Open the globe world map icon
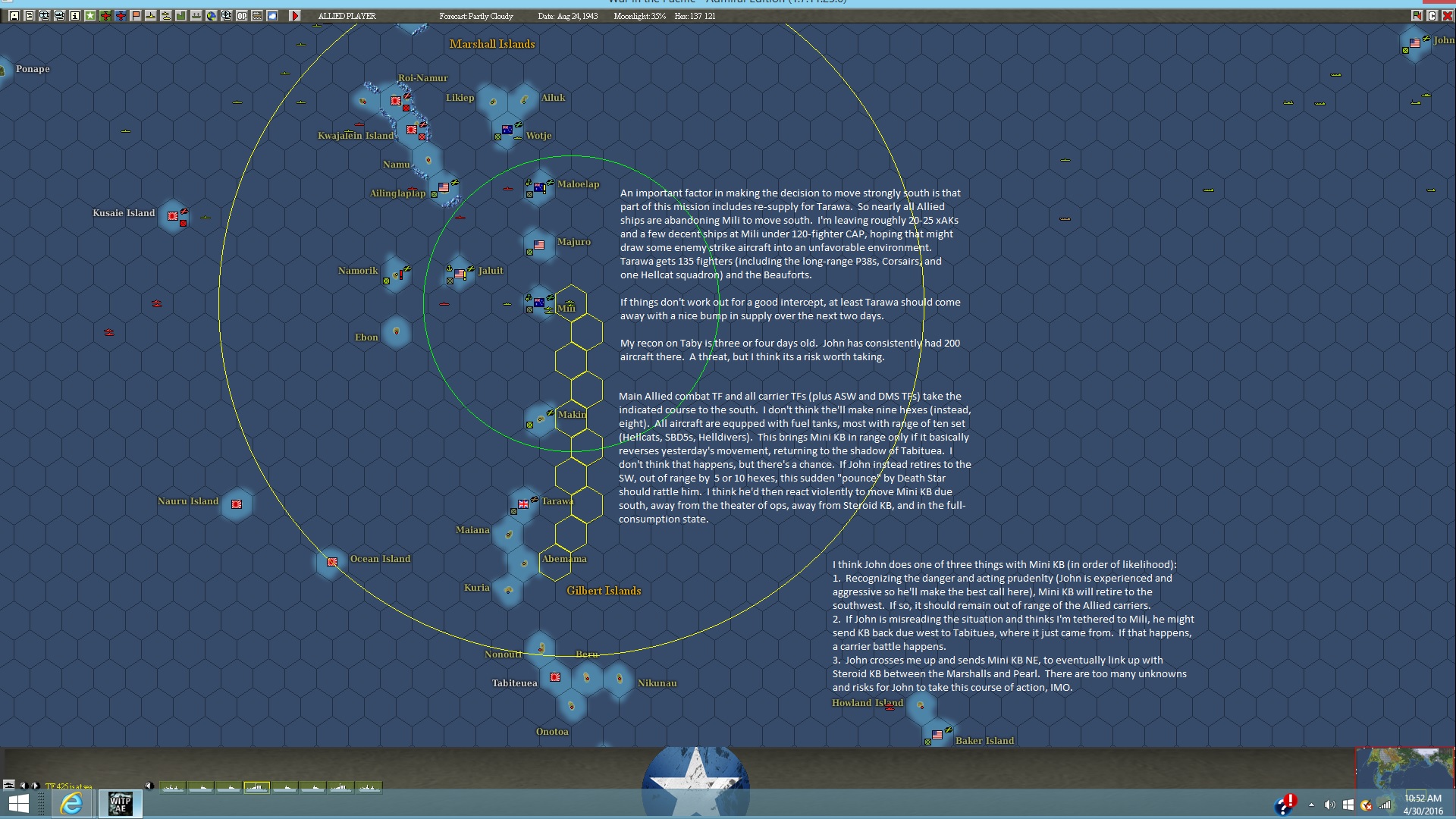Screen dimensions: 1456x819 tap(212, 15)
